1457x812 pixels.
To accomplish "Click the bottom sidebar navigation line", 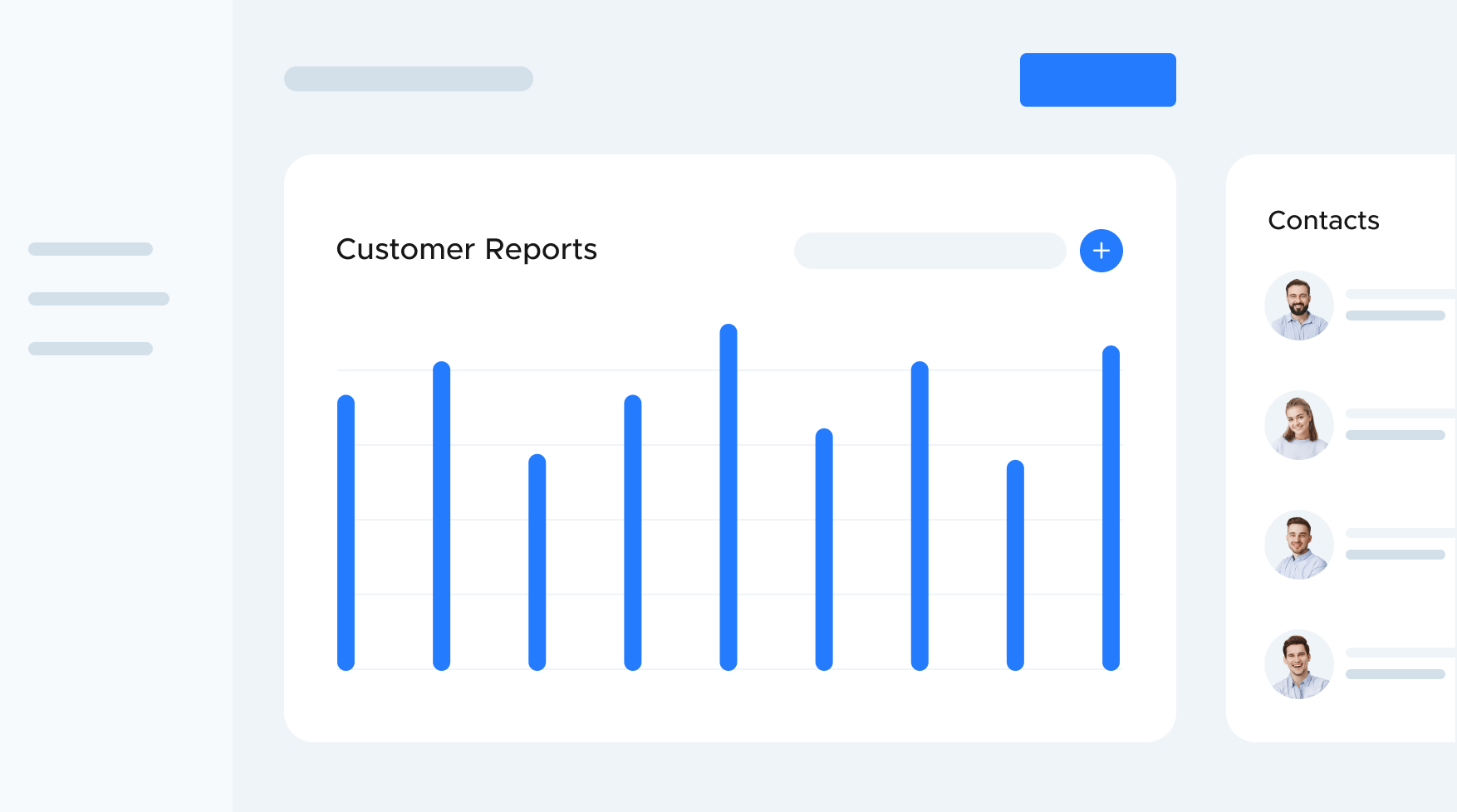I will tap(90, 348).
